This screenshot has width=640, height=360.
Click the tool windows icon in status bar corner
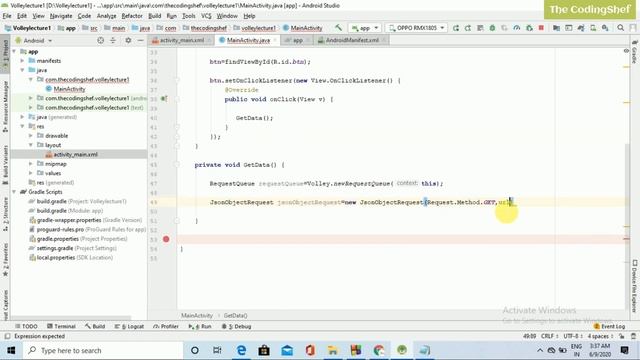(x=7, y=336)
